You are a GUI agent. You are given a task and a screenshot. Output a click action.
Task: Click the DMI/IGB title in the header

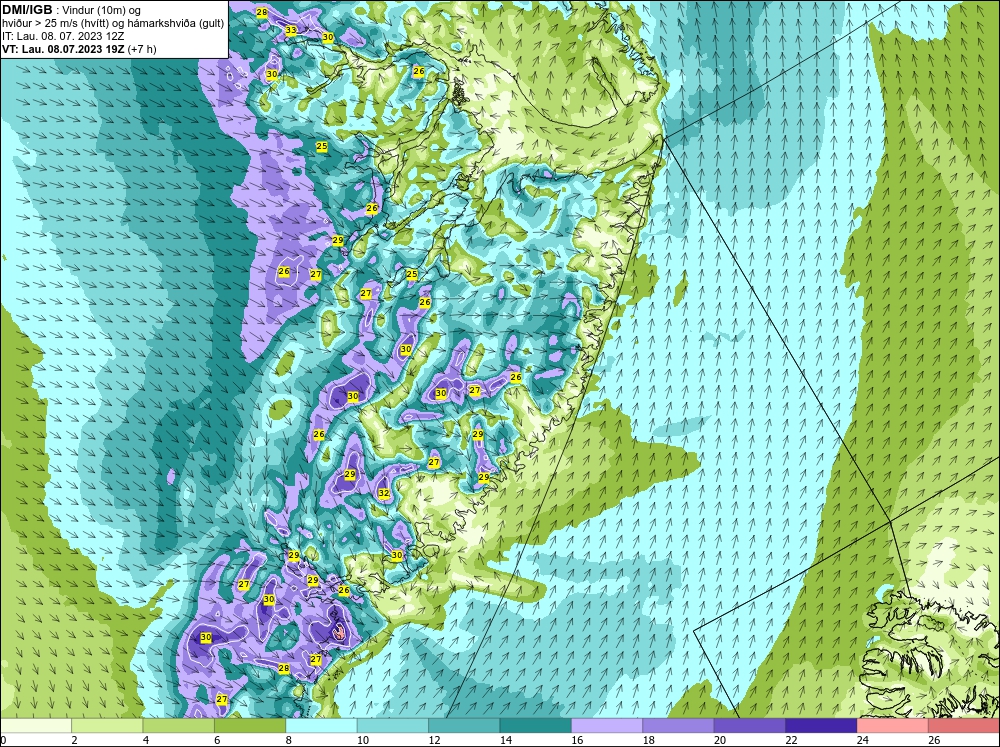[x=27, y=10]
